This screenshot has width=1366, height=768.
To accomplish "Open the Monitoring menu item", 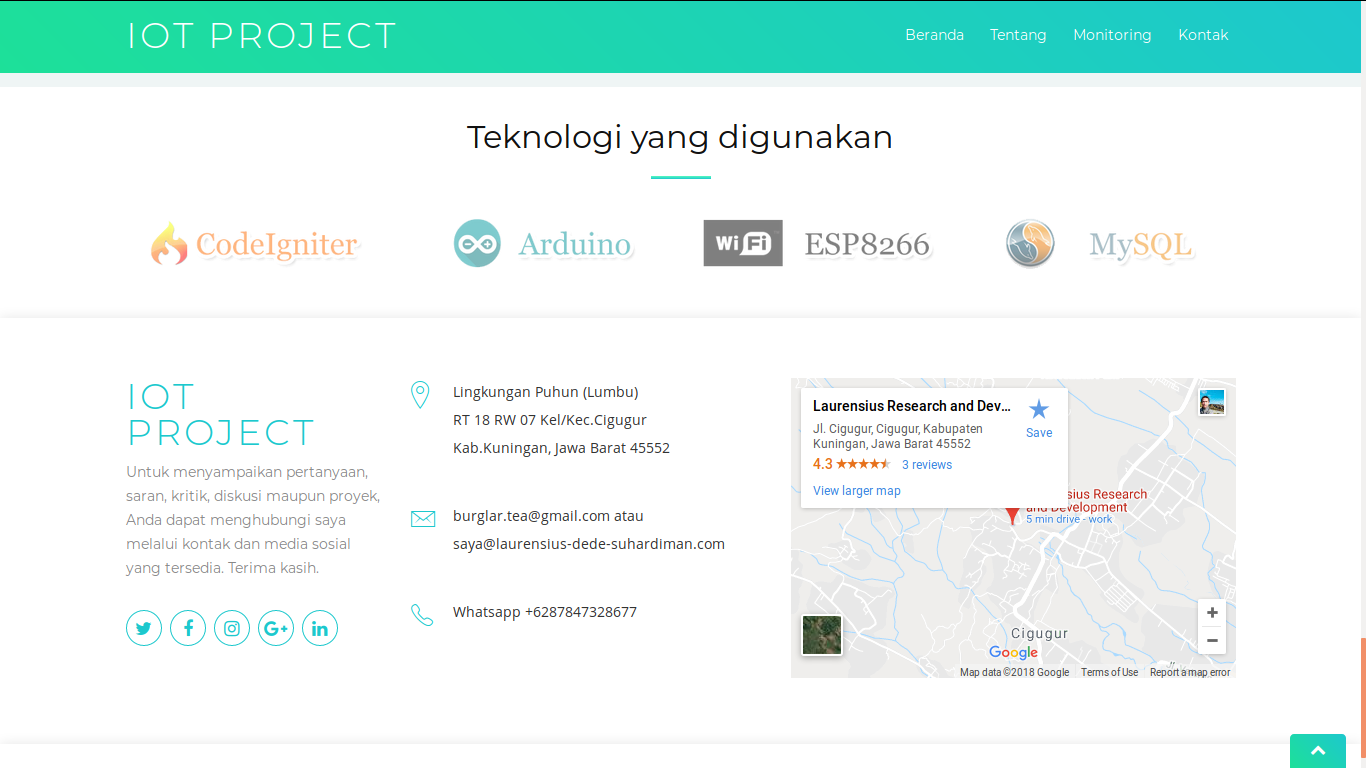I will 1112,35.
